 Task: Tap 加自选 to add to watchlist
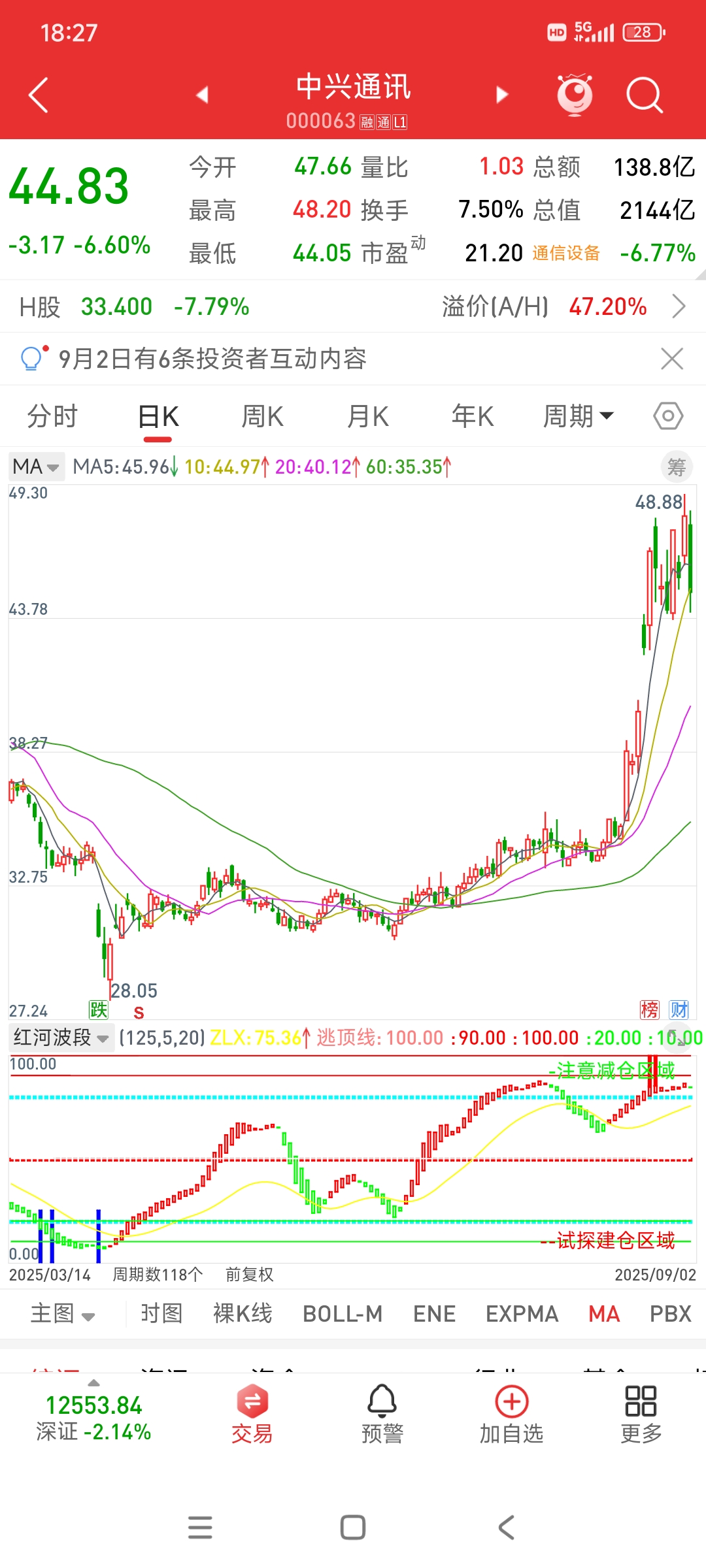(x=512, y=1414)
